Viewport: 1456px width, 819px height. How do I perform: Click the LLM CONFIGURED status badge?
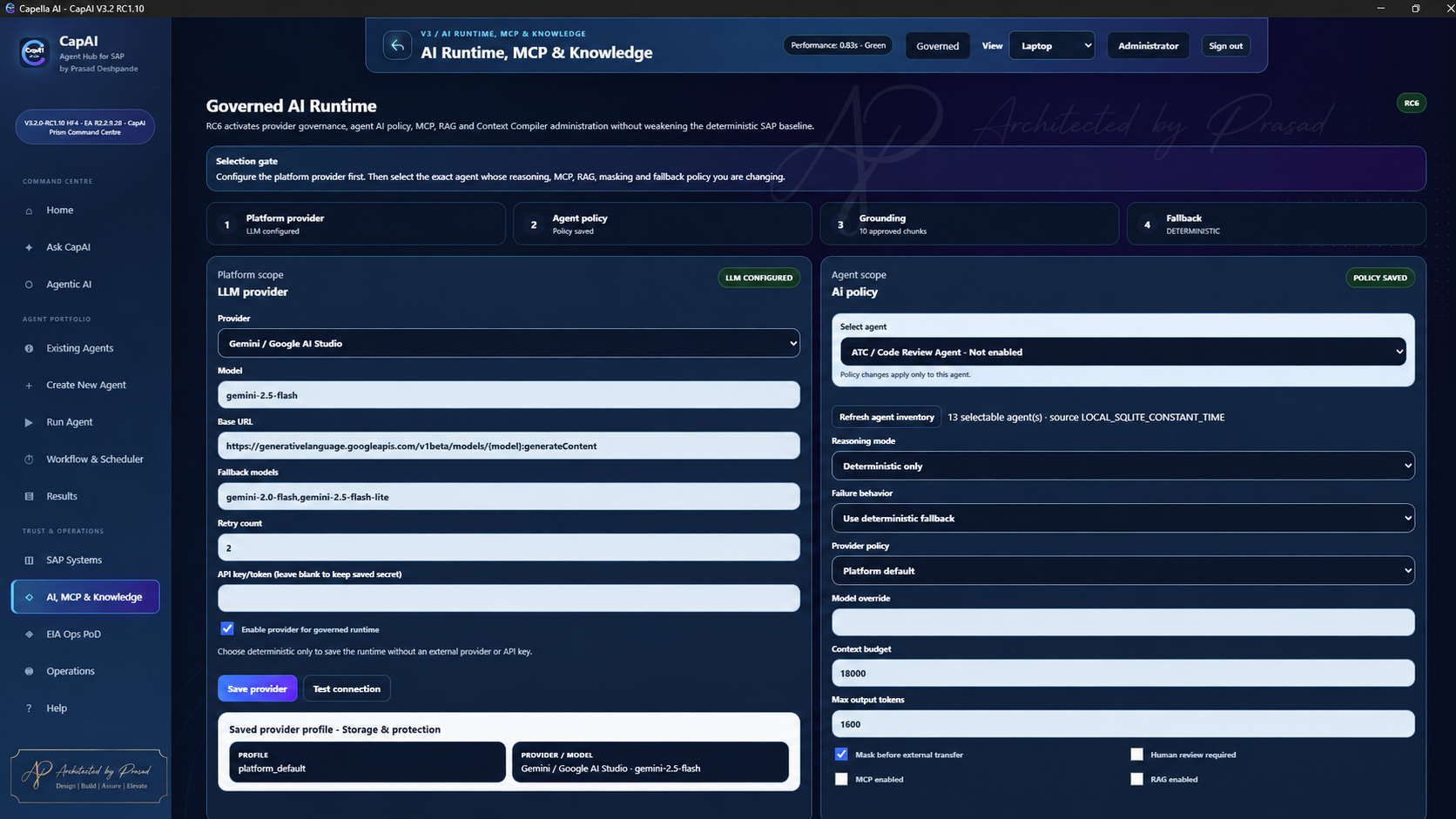(758, 278)
